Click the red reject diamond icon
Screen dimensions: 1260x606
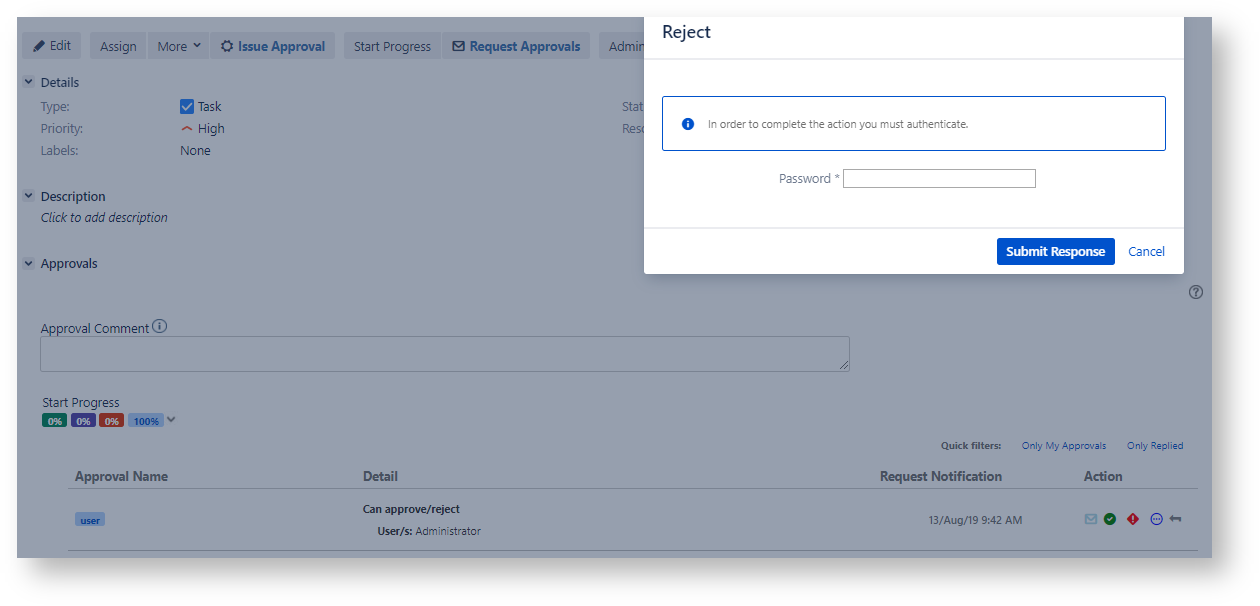point(1133,519)
